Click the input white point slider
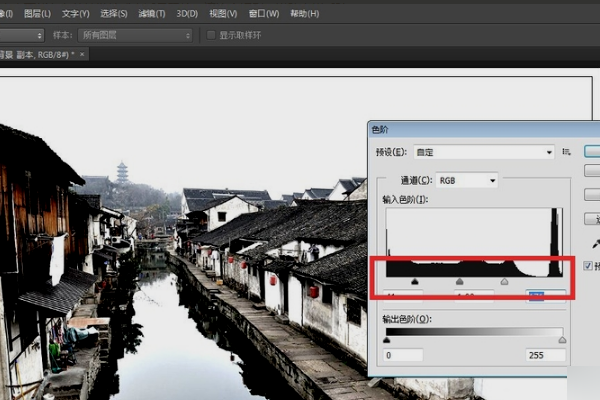 click(504, 283)
